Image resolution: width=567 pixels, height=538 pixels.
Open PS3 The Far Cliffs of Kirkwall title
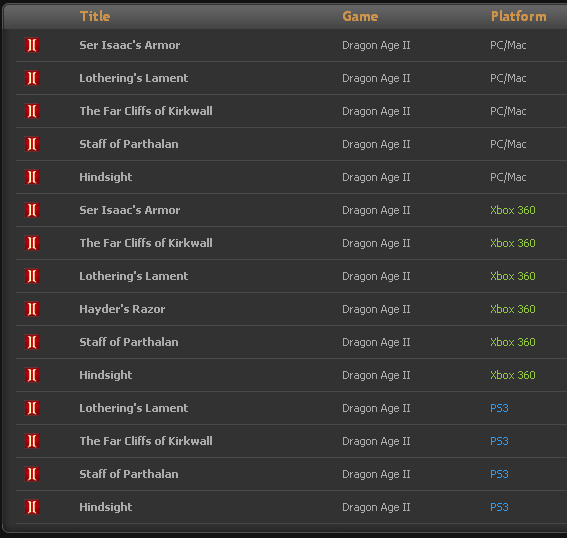coord(146,441)
